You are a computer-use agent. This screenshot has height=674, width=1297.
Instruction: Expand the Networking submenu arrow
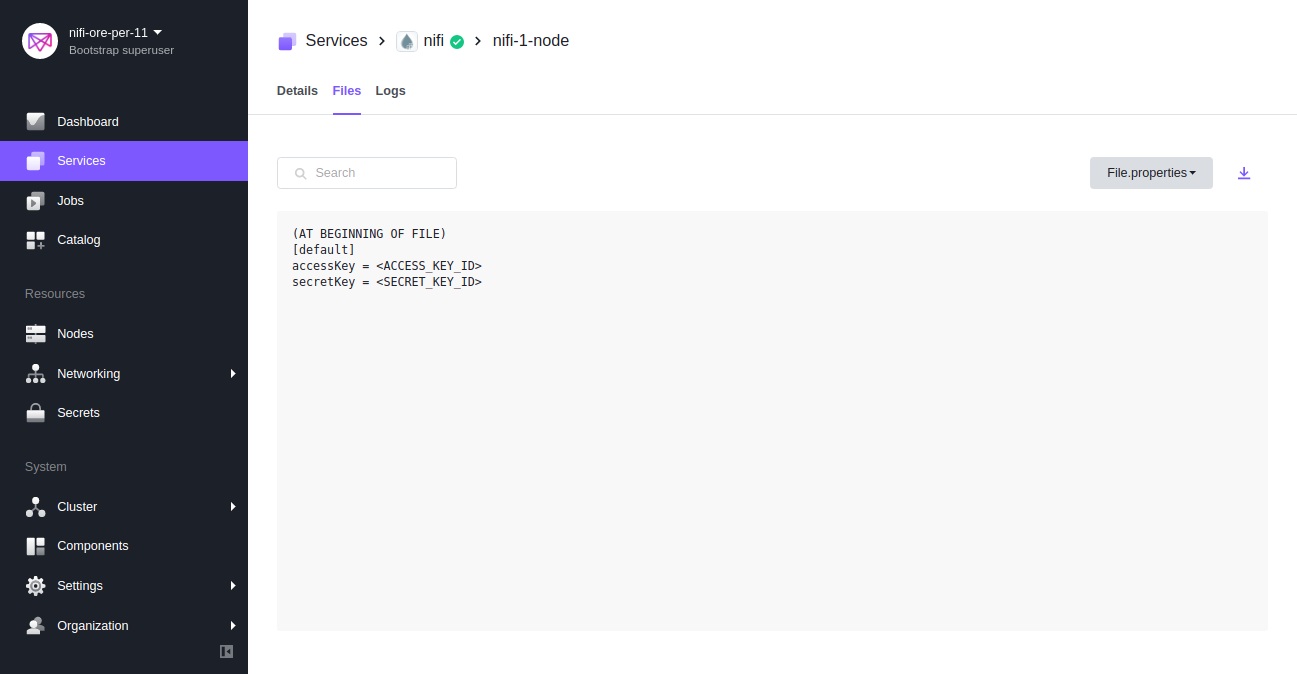(x=233, y=374)
